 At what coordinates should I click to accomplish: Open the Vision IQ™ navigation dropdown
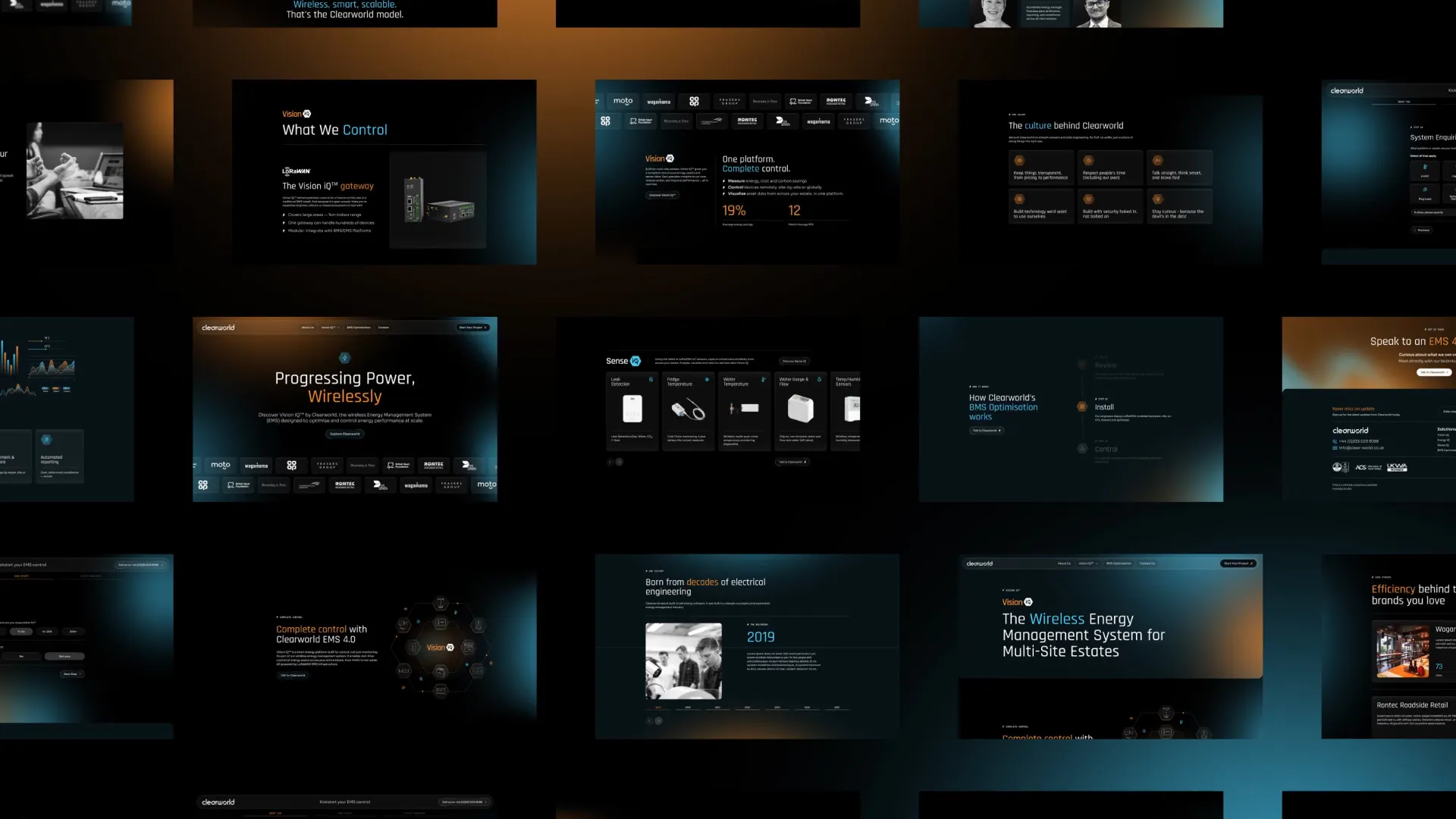pos(331,328)
